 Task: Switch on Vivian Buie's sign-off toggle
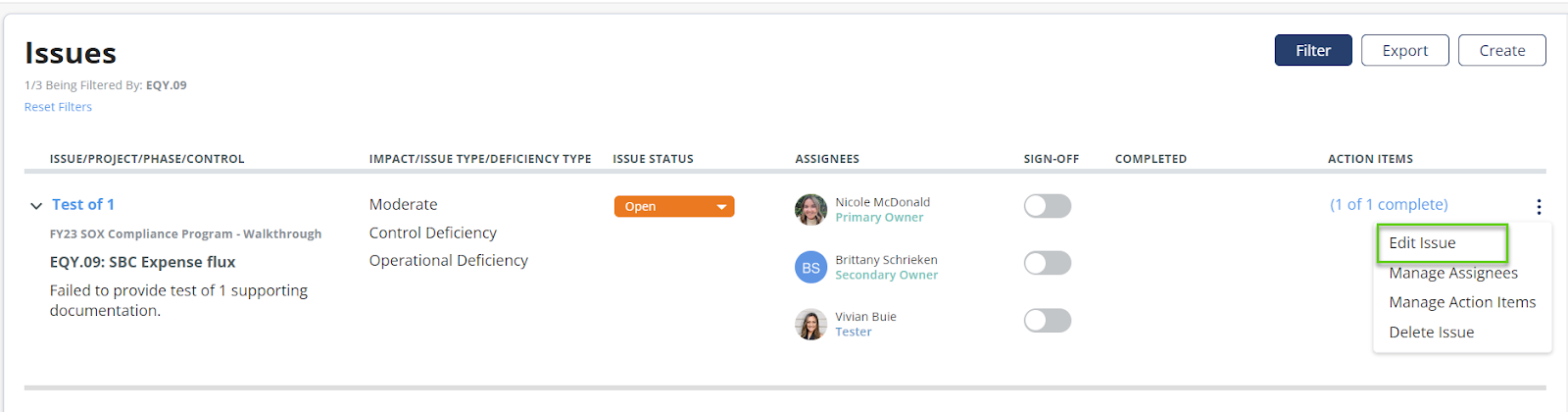(x=1047, y=321)
